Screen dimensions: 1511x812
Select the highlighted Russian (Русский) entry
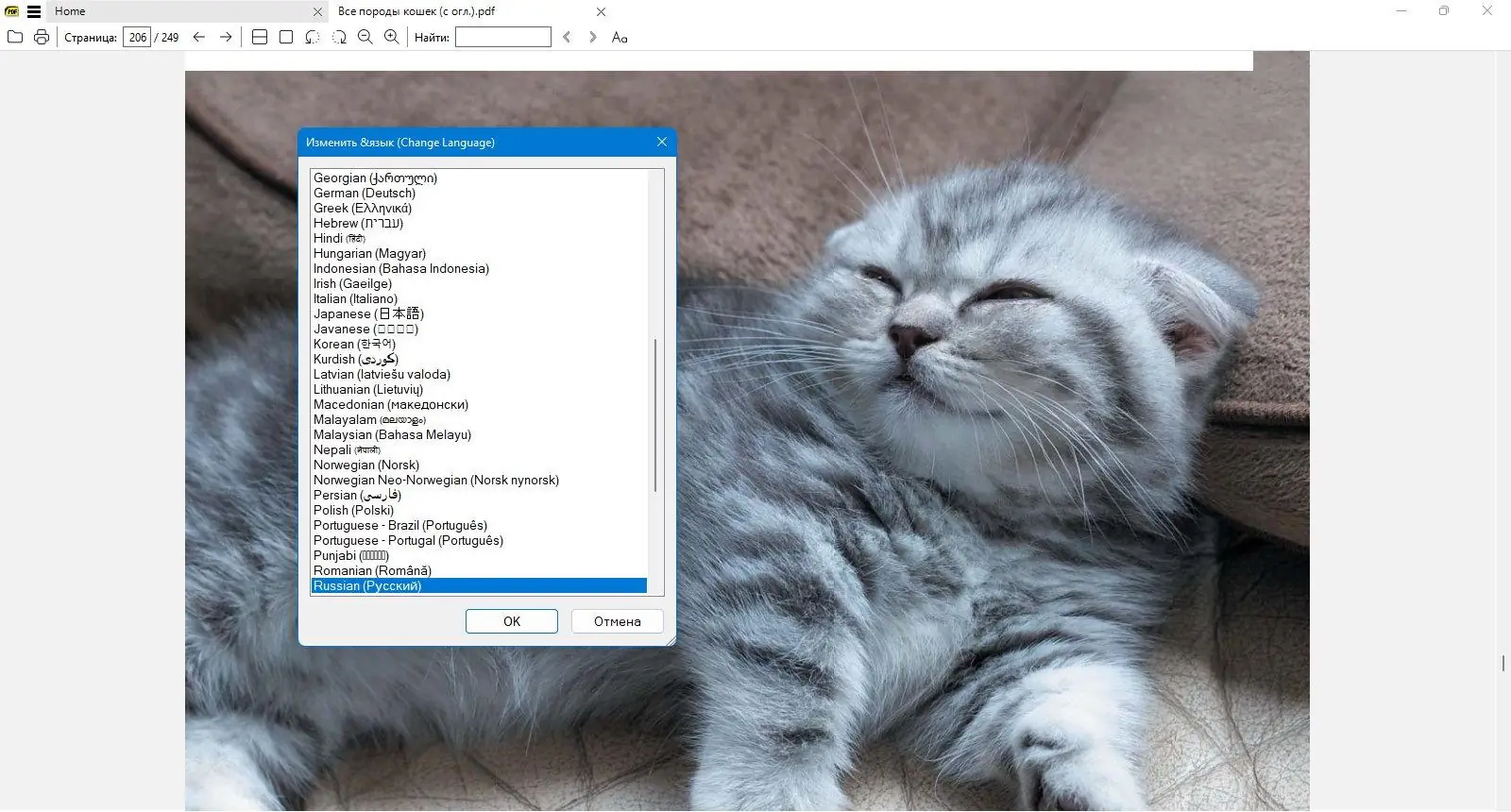[479, 585]
